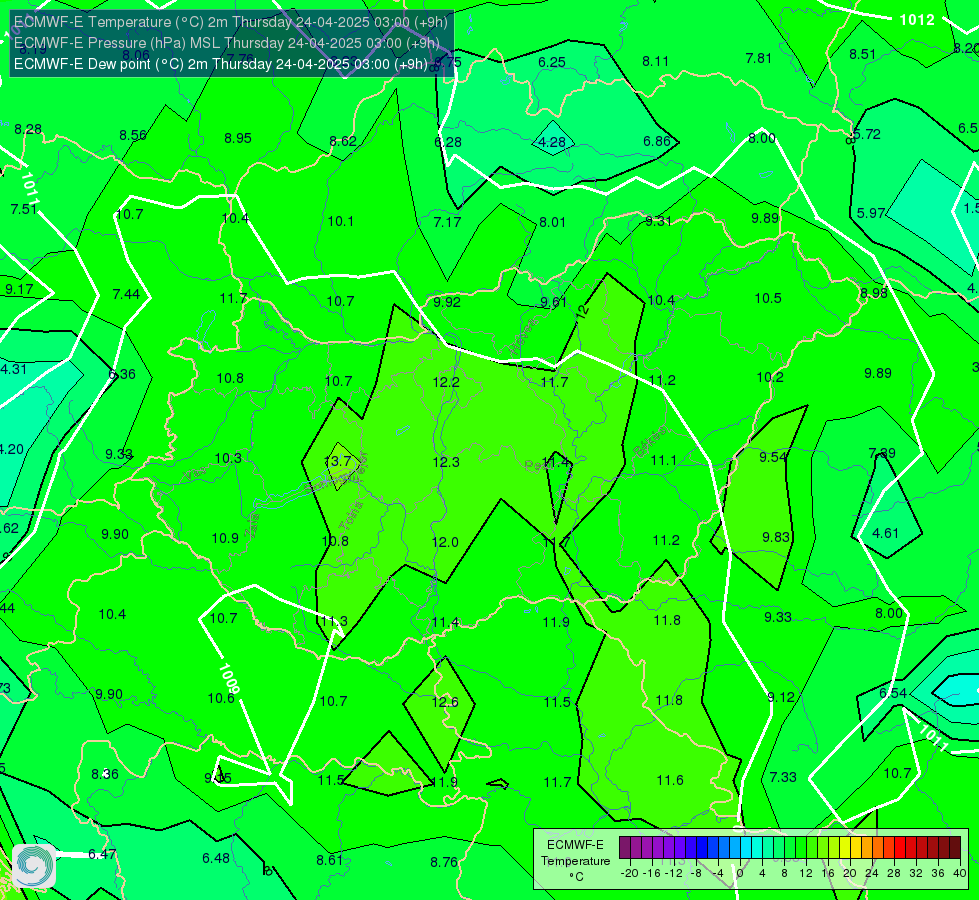This screenshot has height=900, width=979.
Task: Click the cold-pocket value 4.61
Action: [x=885, y=533]
